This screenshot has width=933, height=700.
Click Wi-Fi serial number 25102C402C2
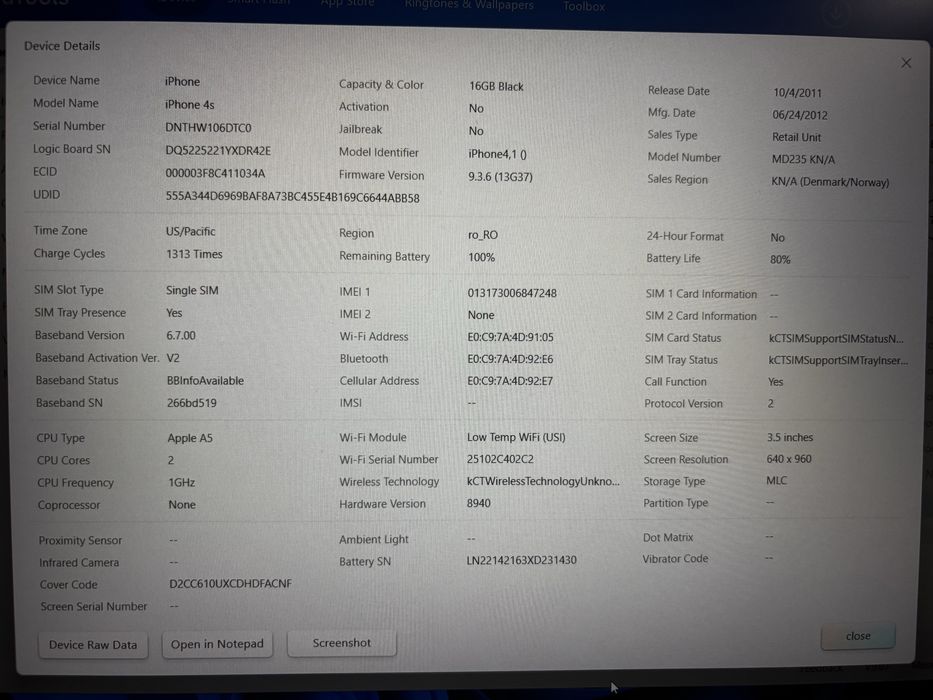tap(500, 460)
